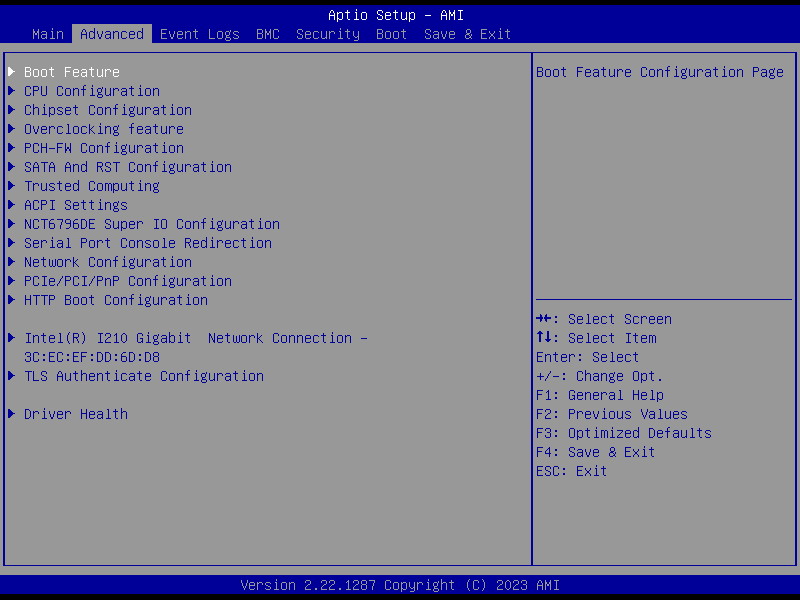Expand arrow beside CPU Configuration

[12, 91]
